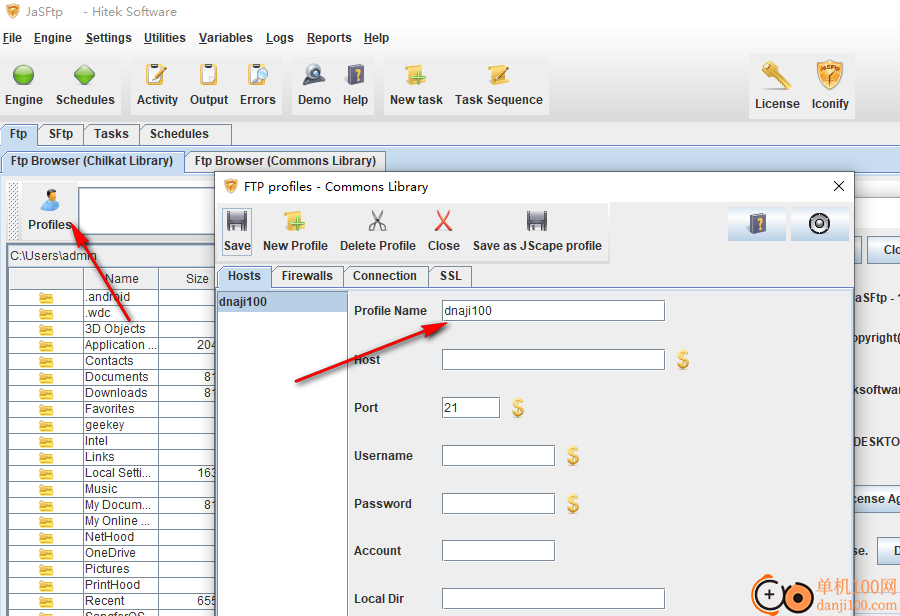Screen dimensions: 900x616
Task: Switch to the Tasks tab
Action: (111, 134)
